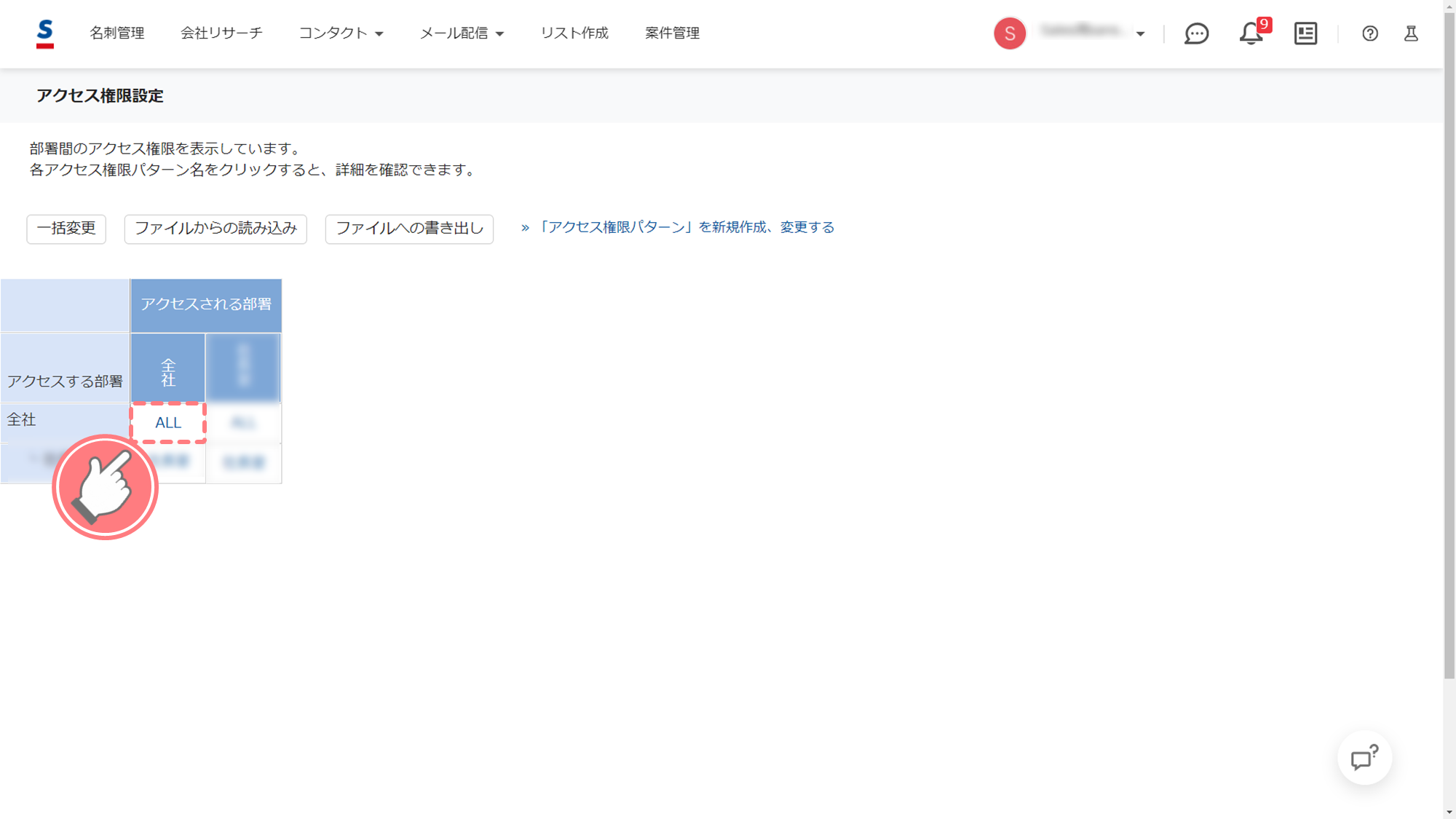The image size is (1456, 819).
Task: Click the アクセスする部署 label
Action: point(66,381)
